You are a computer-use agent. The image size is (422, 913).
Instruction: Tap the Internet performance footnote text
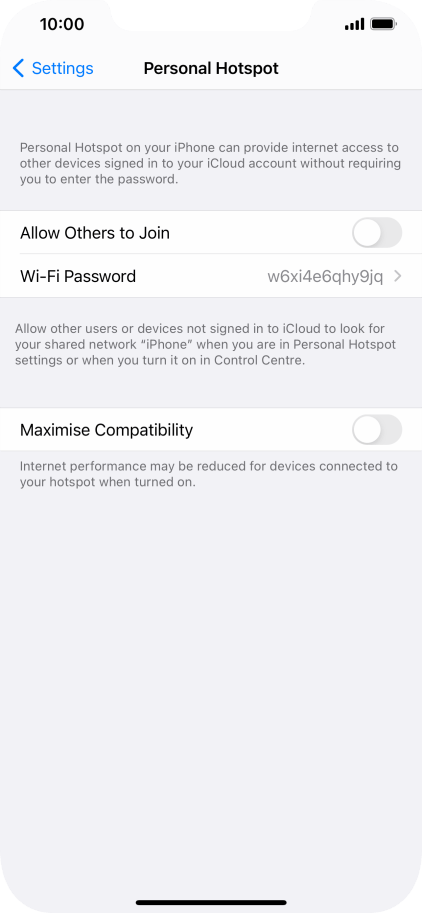(208, 474)
